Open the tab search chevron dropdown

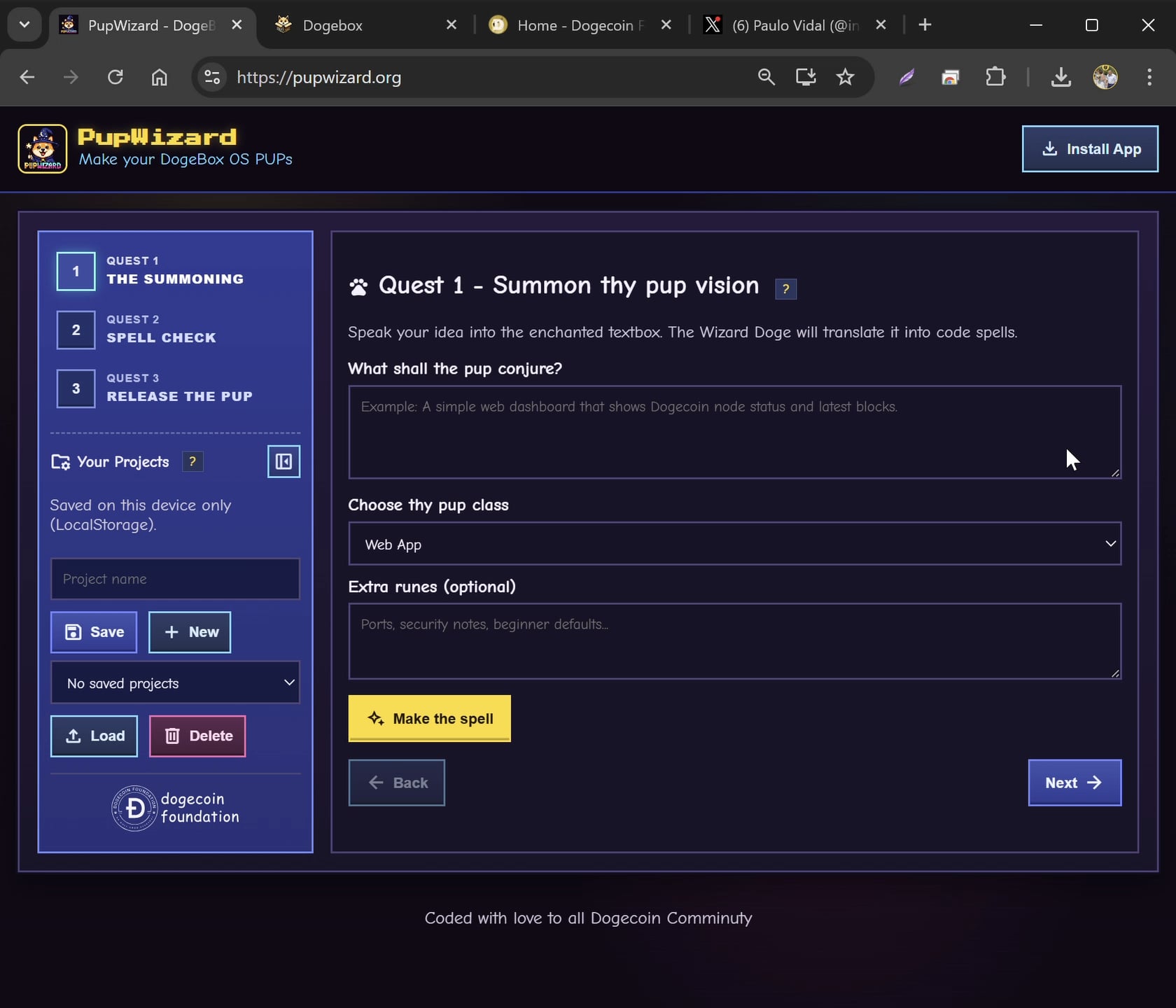[x=24, y=25]
